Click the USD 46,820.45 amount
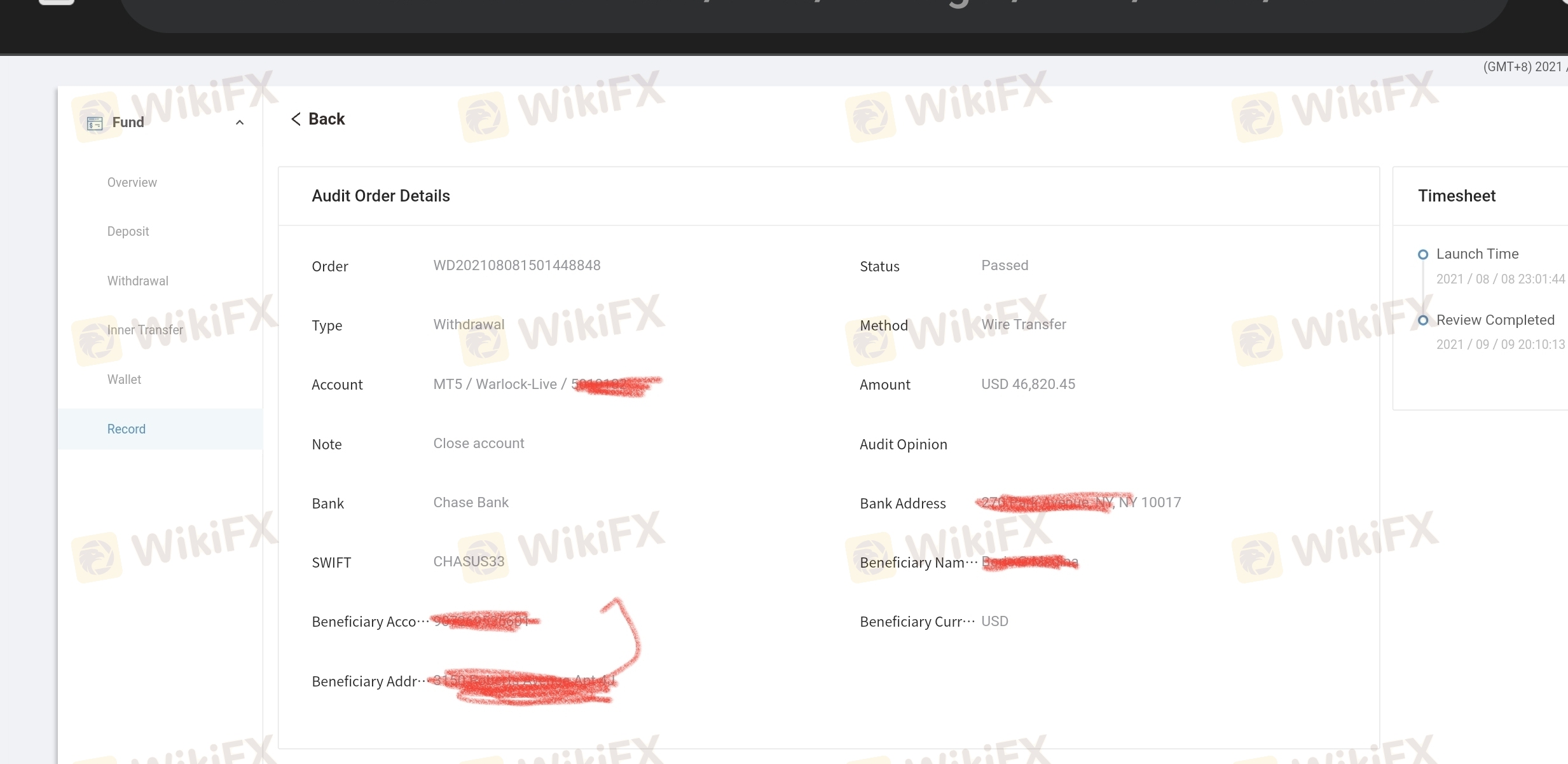1568x764 pixels. 1028,385
